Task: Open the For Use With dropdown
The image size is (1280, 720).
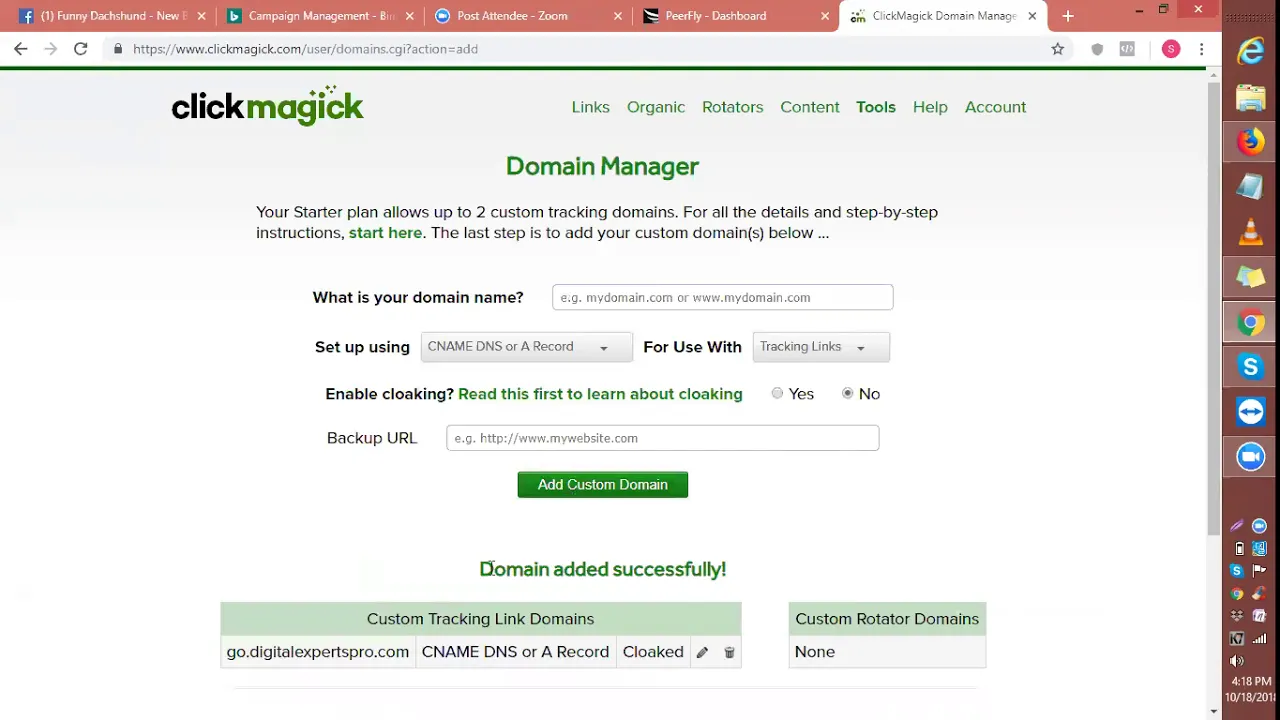Action: click(x=821, y=347)
